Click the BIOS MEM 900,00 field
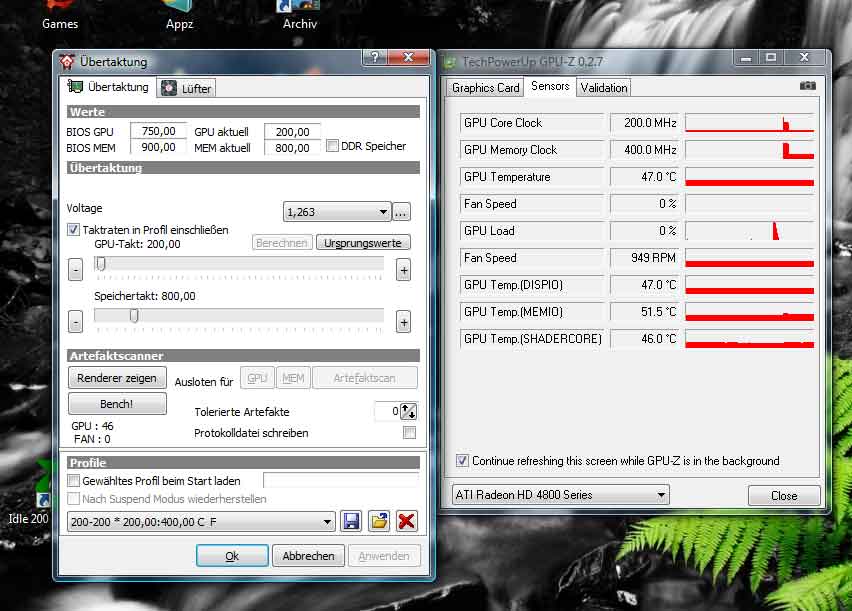Viewport: 852px width, 611px height. click(x=158, y=147)
